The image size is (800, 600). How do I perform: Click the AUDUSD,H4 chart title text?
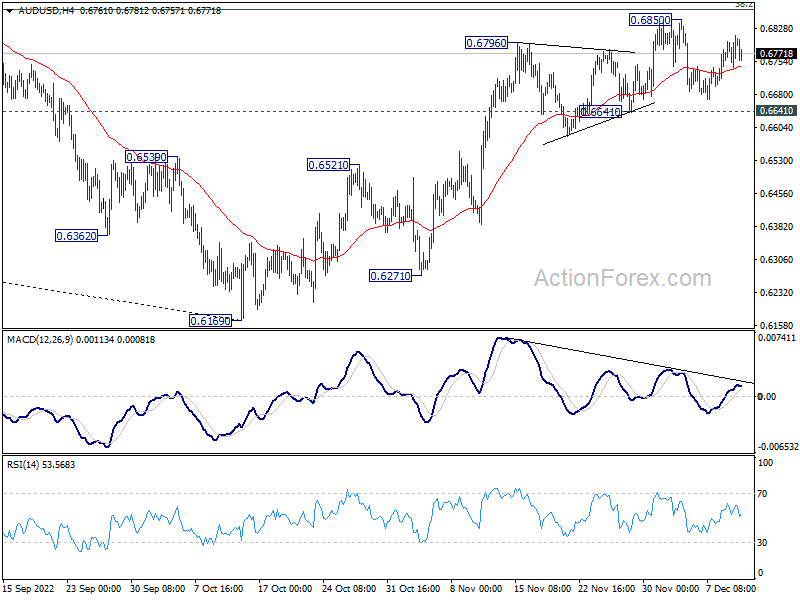[46, 11]
